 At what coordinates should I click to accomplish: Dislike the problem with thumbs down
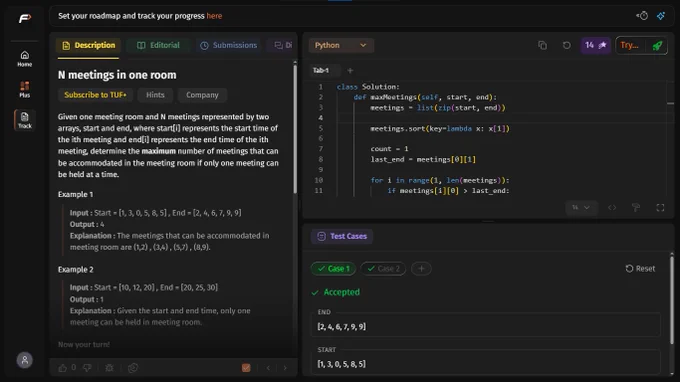coord(87,368)
